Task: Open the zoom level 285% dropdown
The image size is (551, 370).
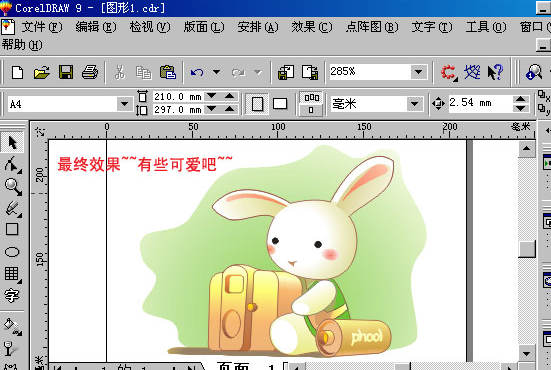Action: point(419,72)
